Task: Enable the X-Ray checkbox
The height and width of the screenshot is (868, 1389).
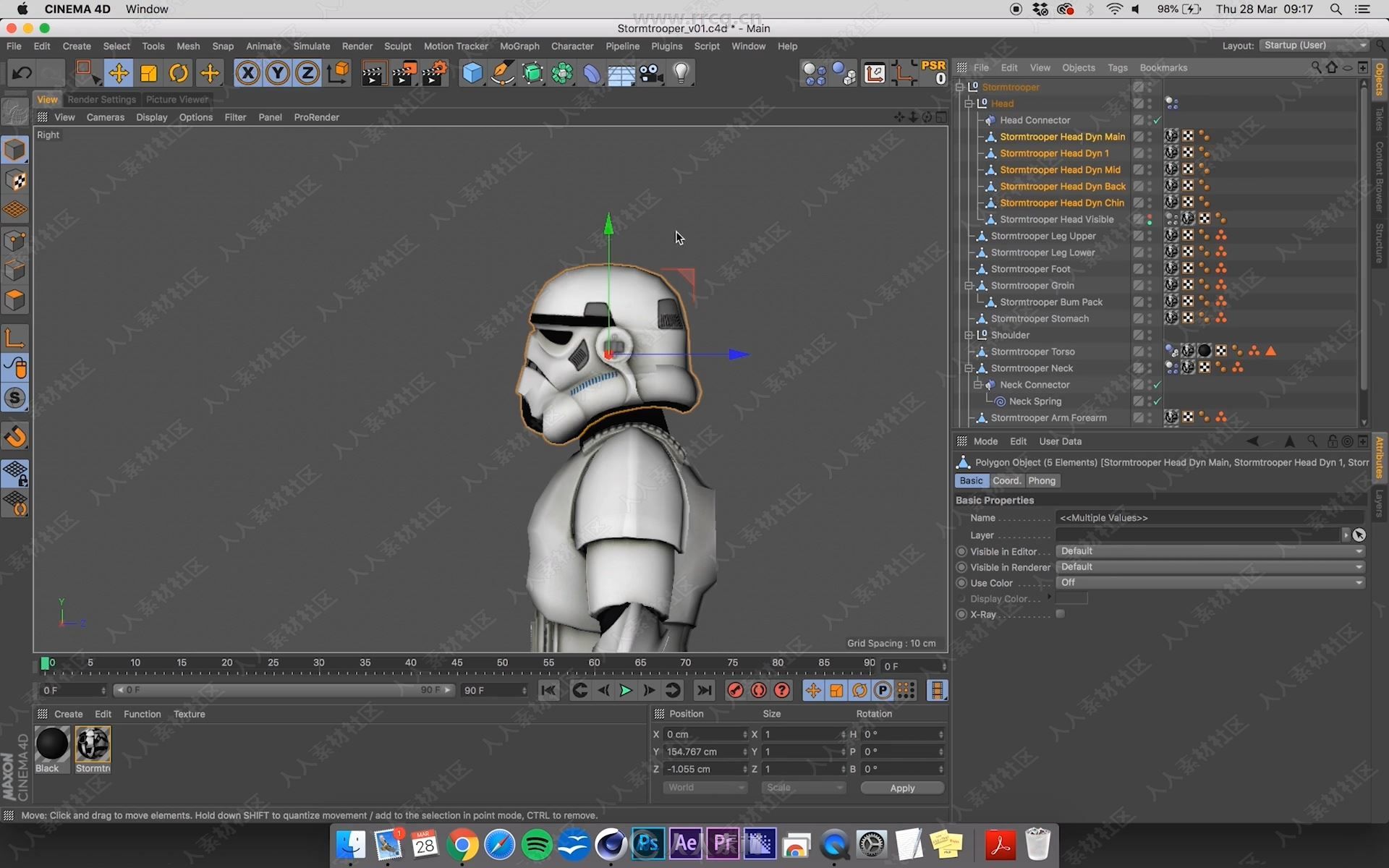Action: pyautogui.click(x=1061, y=614)
